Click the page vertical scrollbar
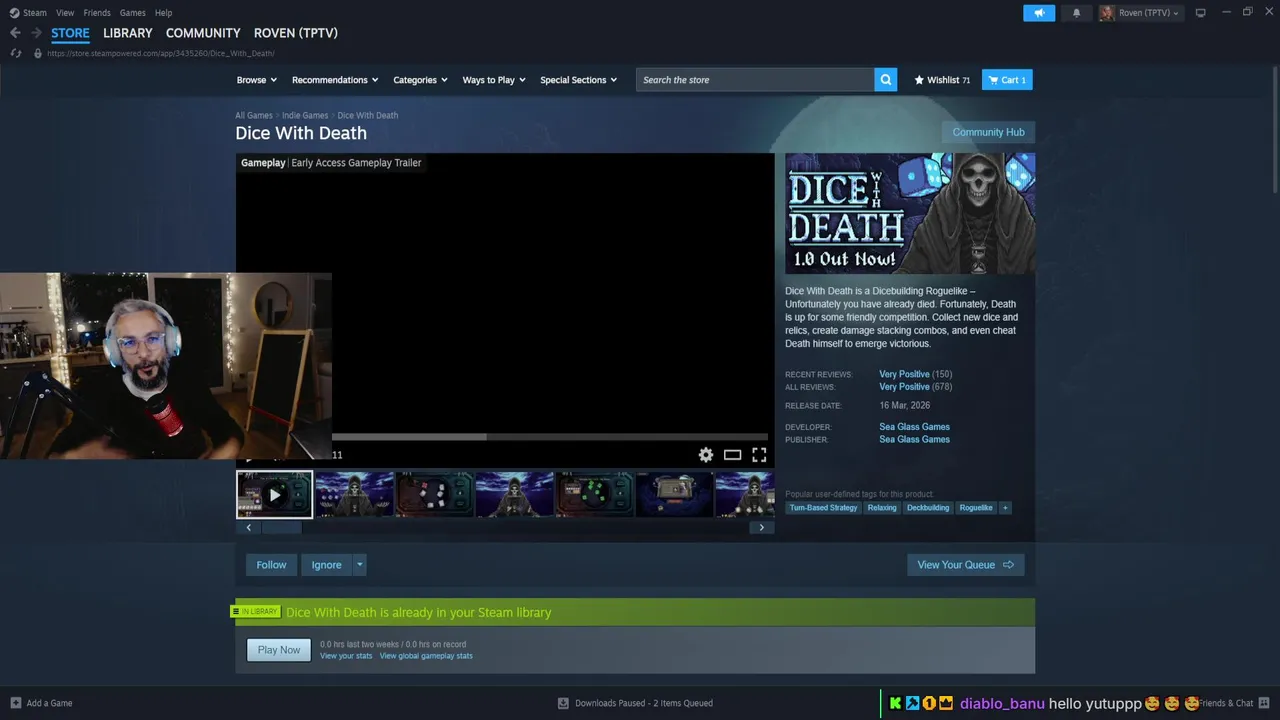Viewport: 1280px width, 720px height. click(x=1274, y=130)
